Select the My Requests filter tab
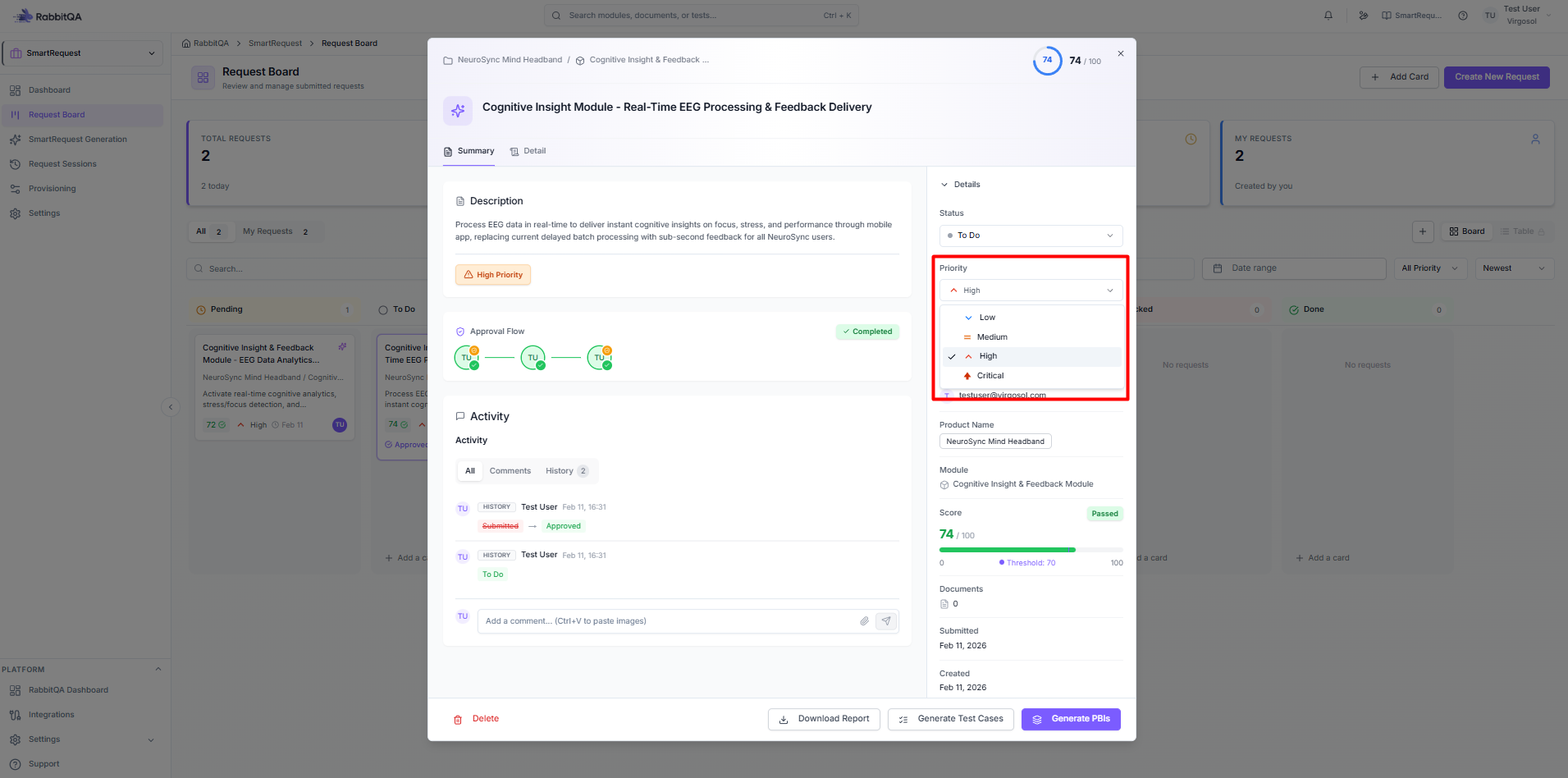 click(x=277, y=231)
